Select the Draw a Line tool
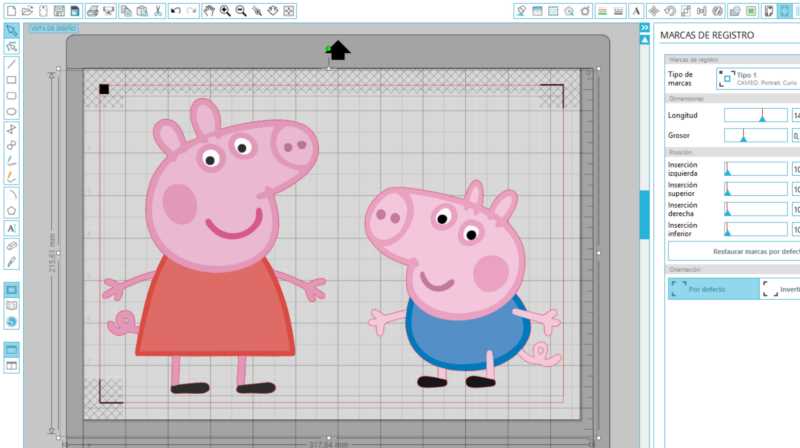 [x=11, y=64]
